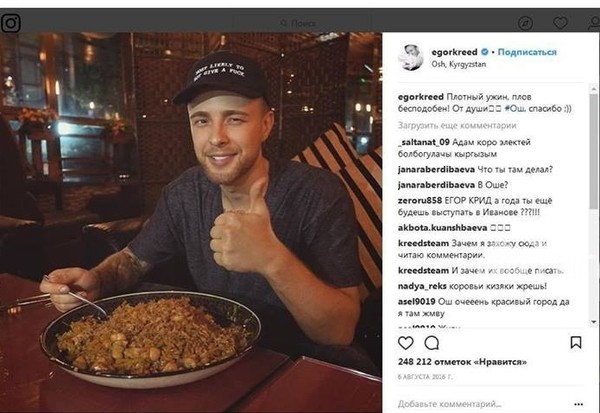Load more comments via Загрузить еще комментарии
This screenshot has height=413, width=600.
(x=457, y=125)
